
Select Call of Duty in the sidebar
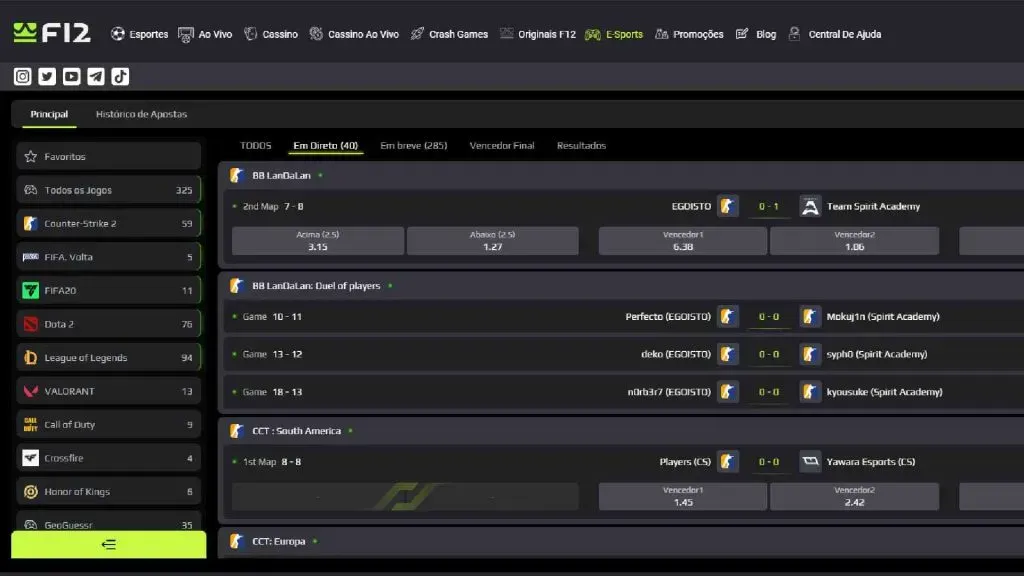(108, 424)
